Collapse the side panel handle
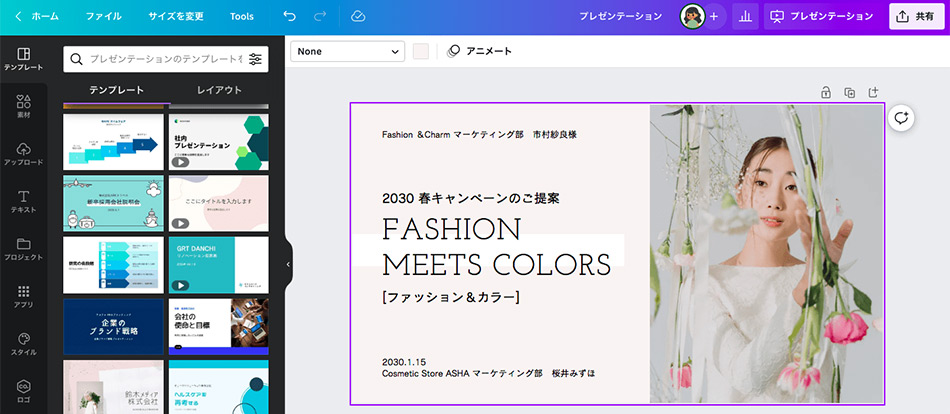The width and height of the screenshot is (950, 414). 288,264
